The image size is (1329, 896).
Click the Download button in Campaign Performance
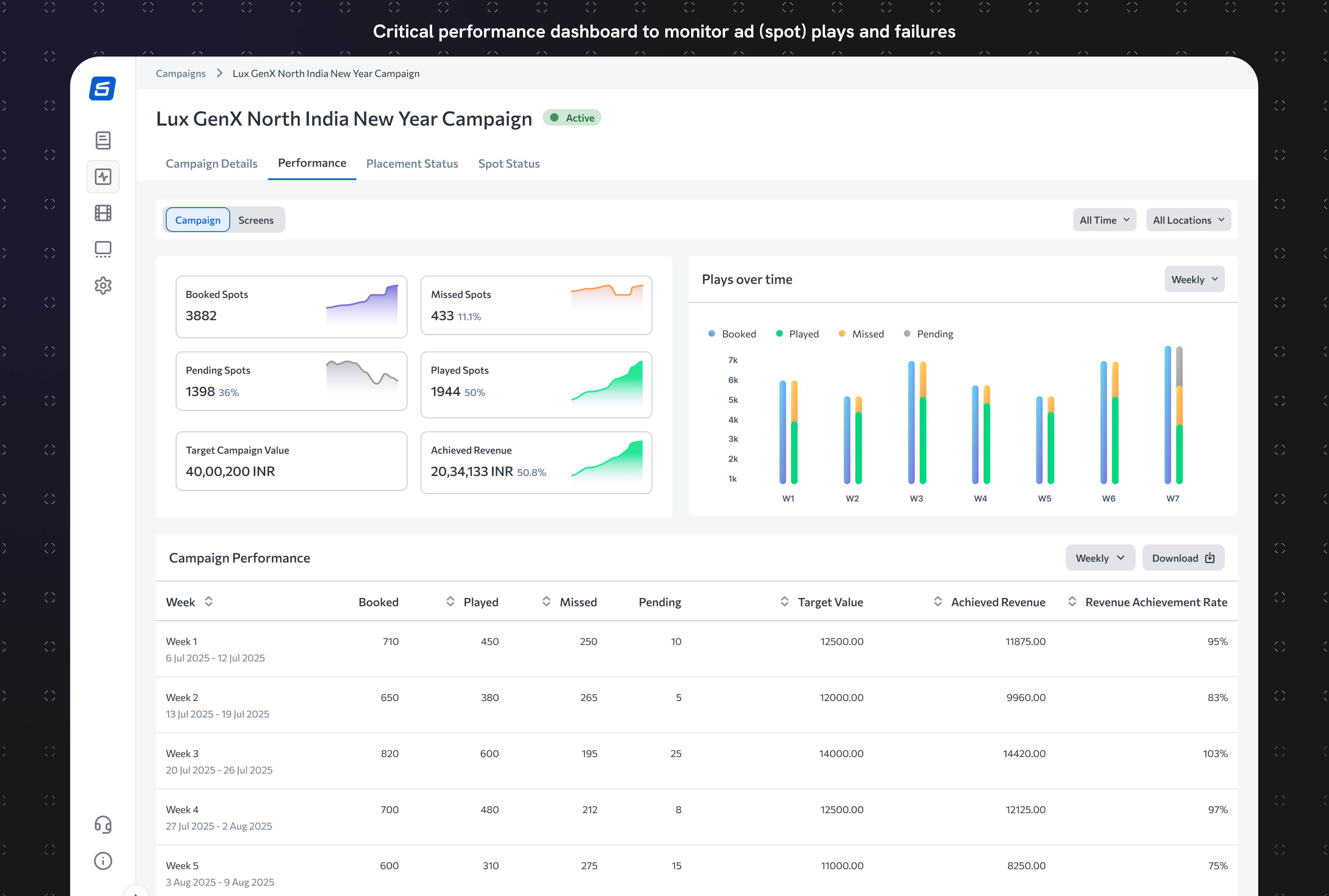pos(1183,558)
